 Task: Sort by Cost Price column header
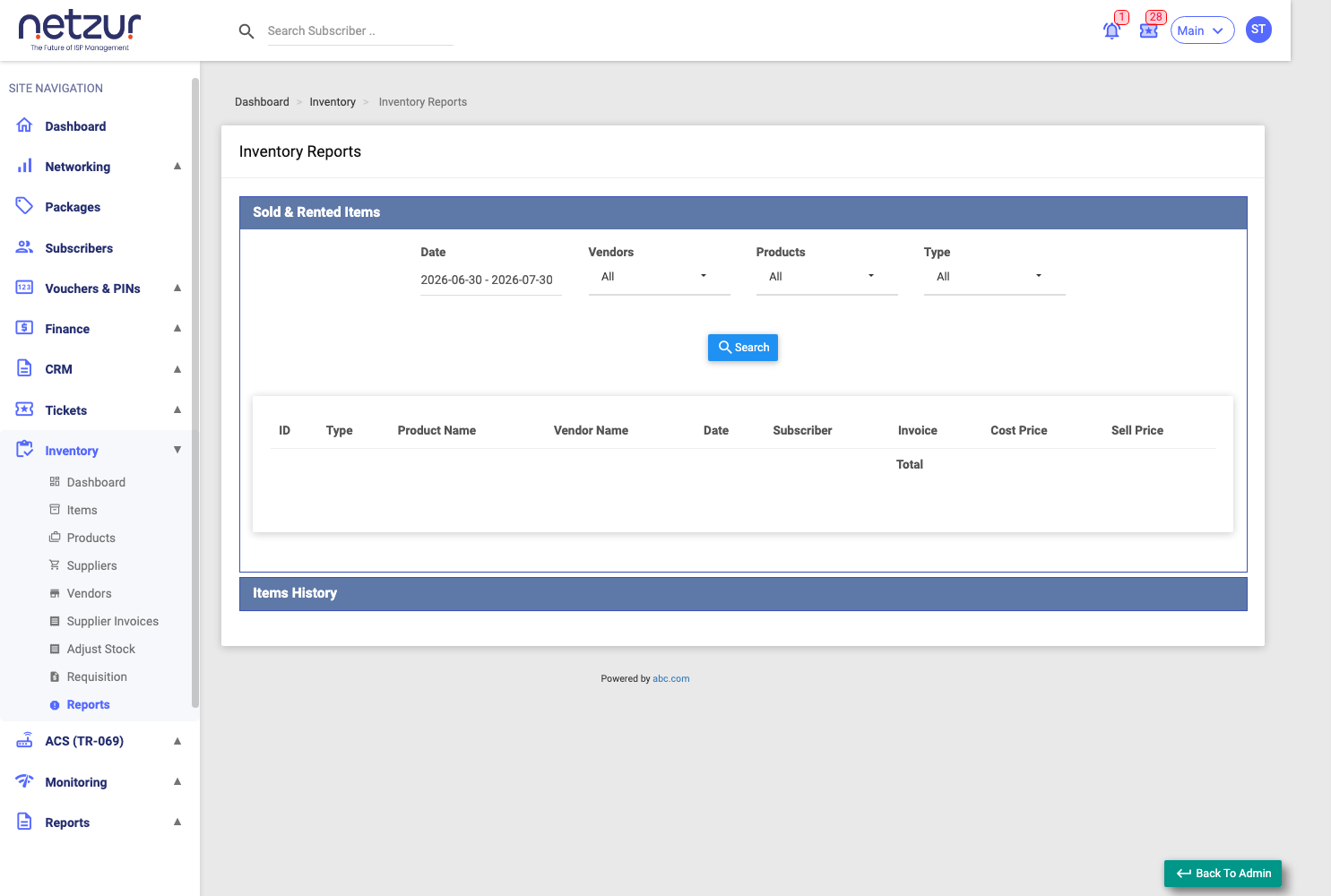1018,430
